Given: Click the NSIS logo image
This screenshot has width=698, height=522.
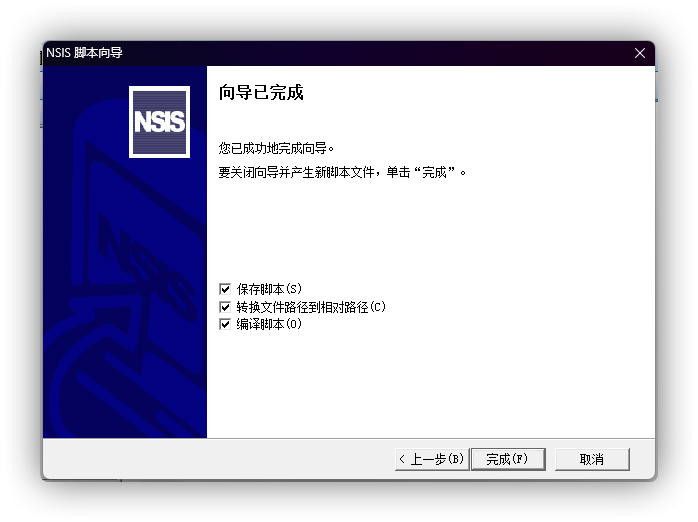Looking at the screenshot, I should 159,122.
